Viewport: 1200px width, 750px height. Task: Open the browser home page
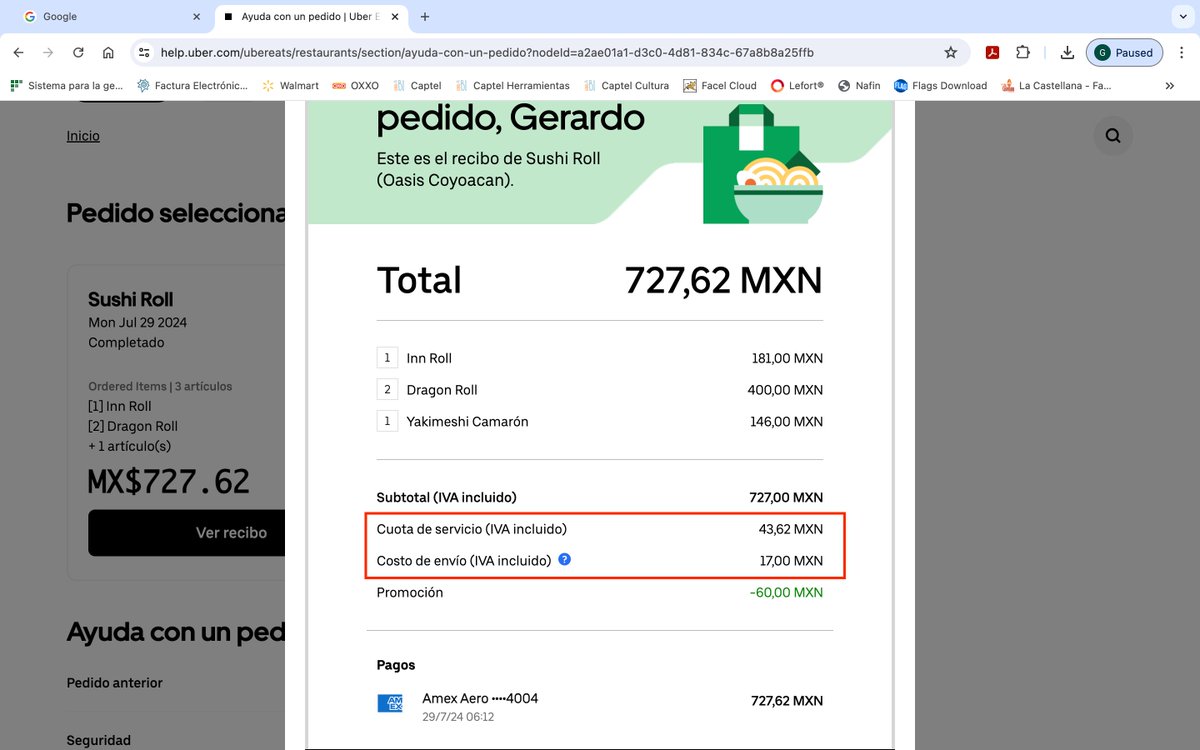108,53
